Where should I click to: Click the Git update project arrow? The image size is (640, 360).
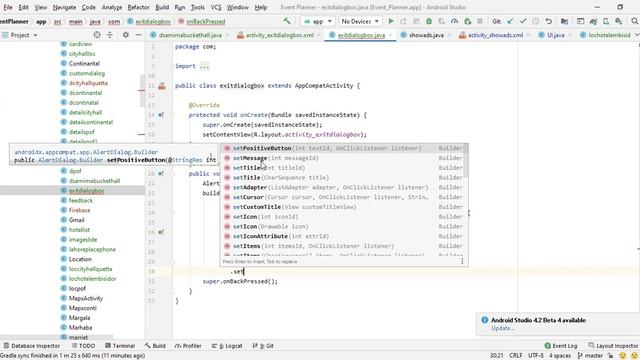coord(510,21)
